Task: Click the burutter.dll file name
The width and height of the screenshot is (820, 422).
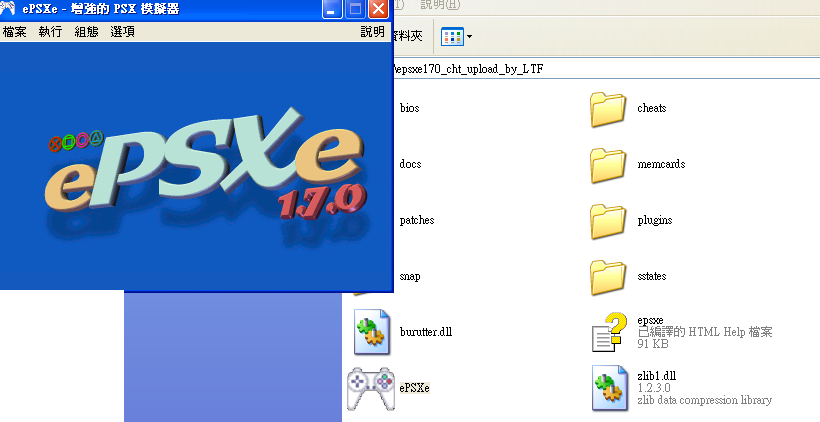Action: tap(426, 332)
